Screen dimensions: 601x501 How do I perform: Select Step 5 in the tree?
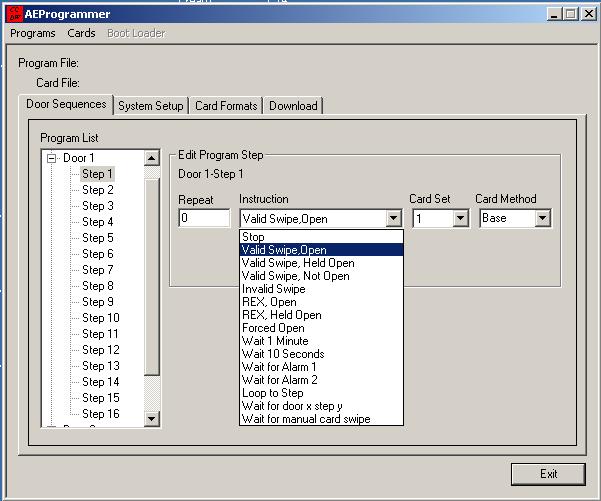tap(98, 238)
